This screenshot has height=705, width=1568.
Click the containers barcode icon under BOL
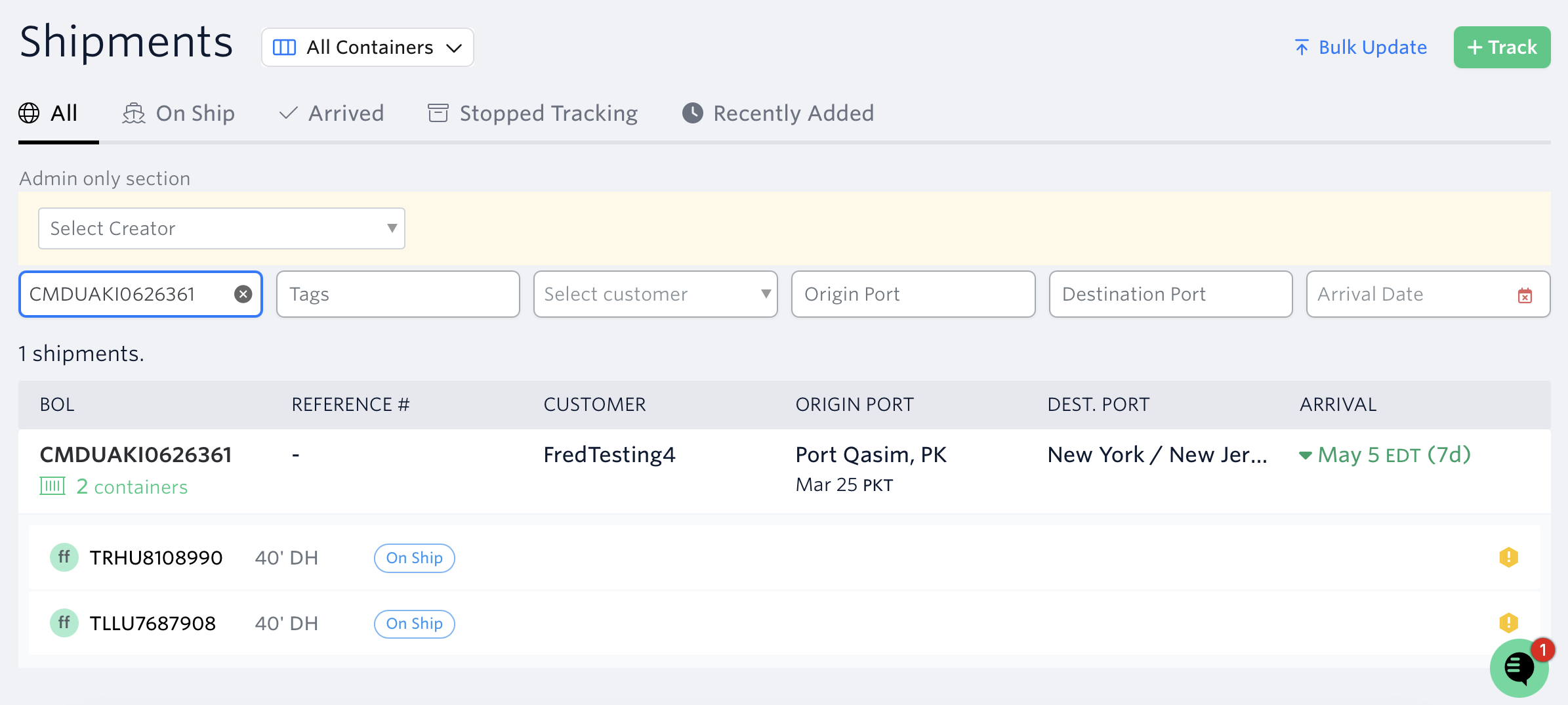52,486
